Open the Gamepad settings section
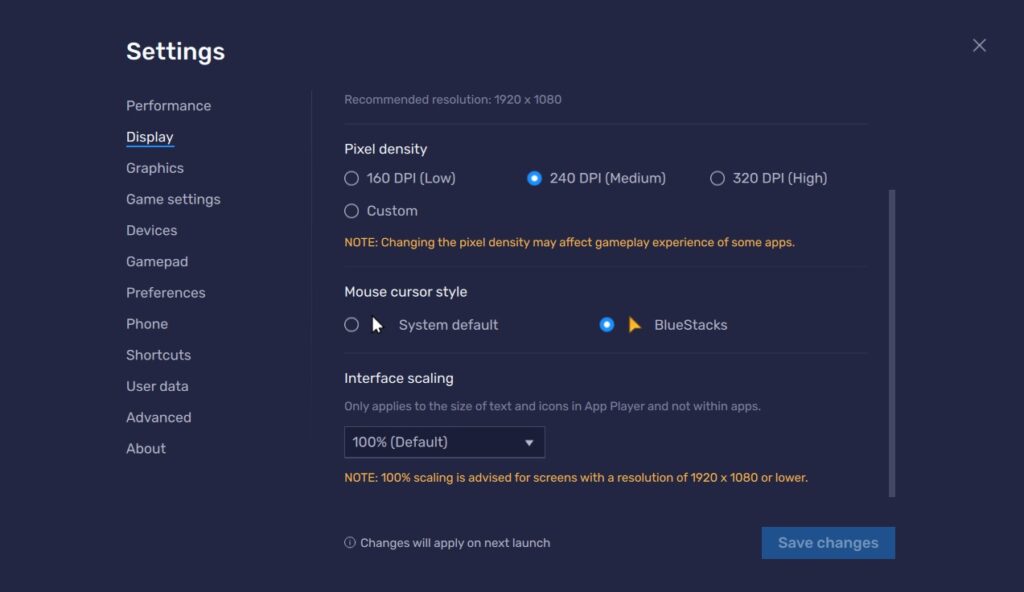Image resolution: width=1024 pixels, height=592 pixels. click(x=157, y=261)
